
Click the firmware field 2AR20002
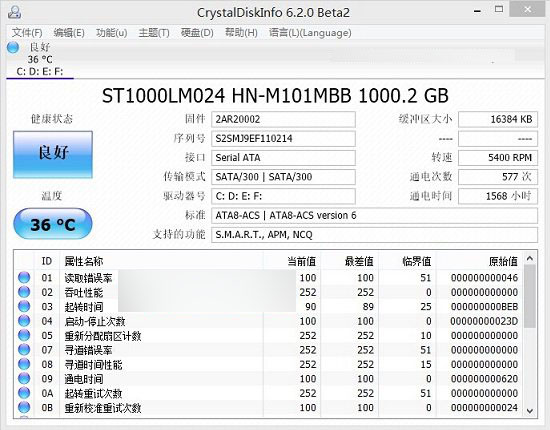pyautogui.click(x=283, y=119)
